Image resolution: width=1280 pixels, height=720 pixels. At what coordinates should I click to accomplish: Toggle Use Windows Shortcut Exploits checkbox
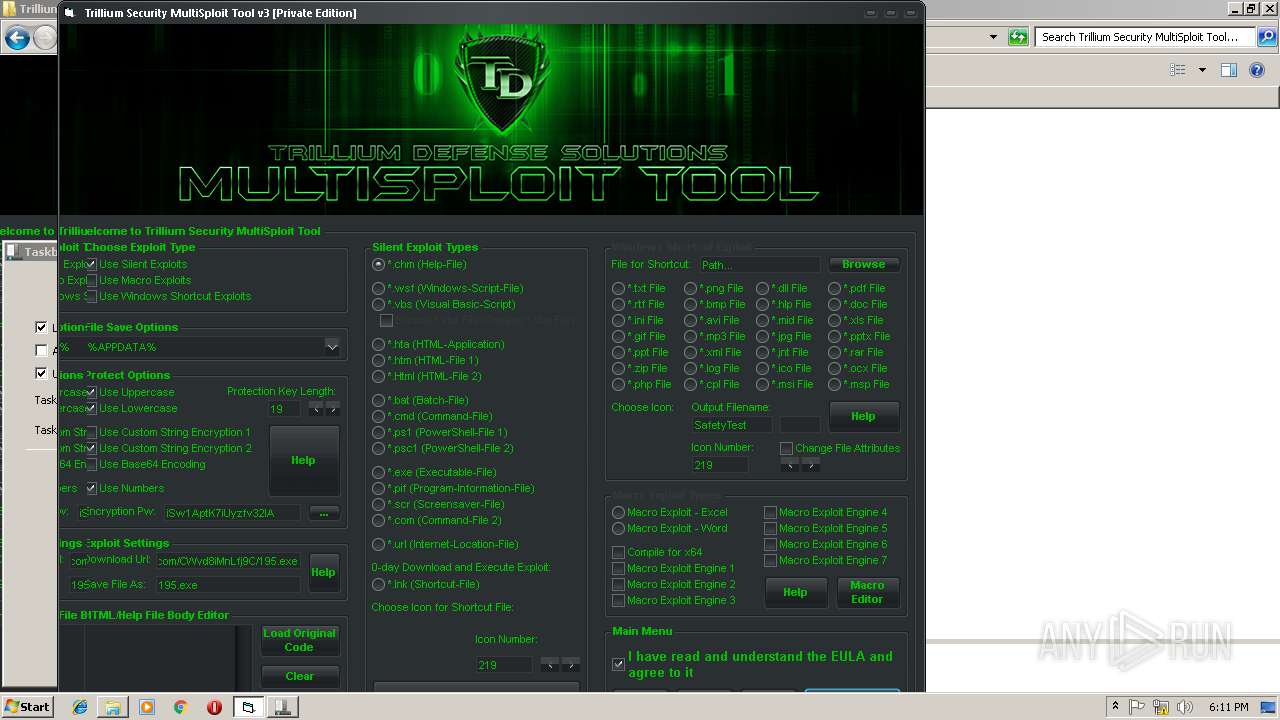click(x=91, y=297)
